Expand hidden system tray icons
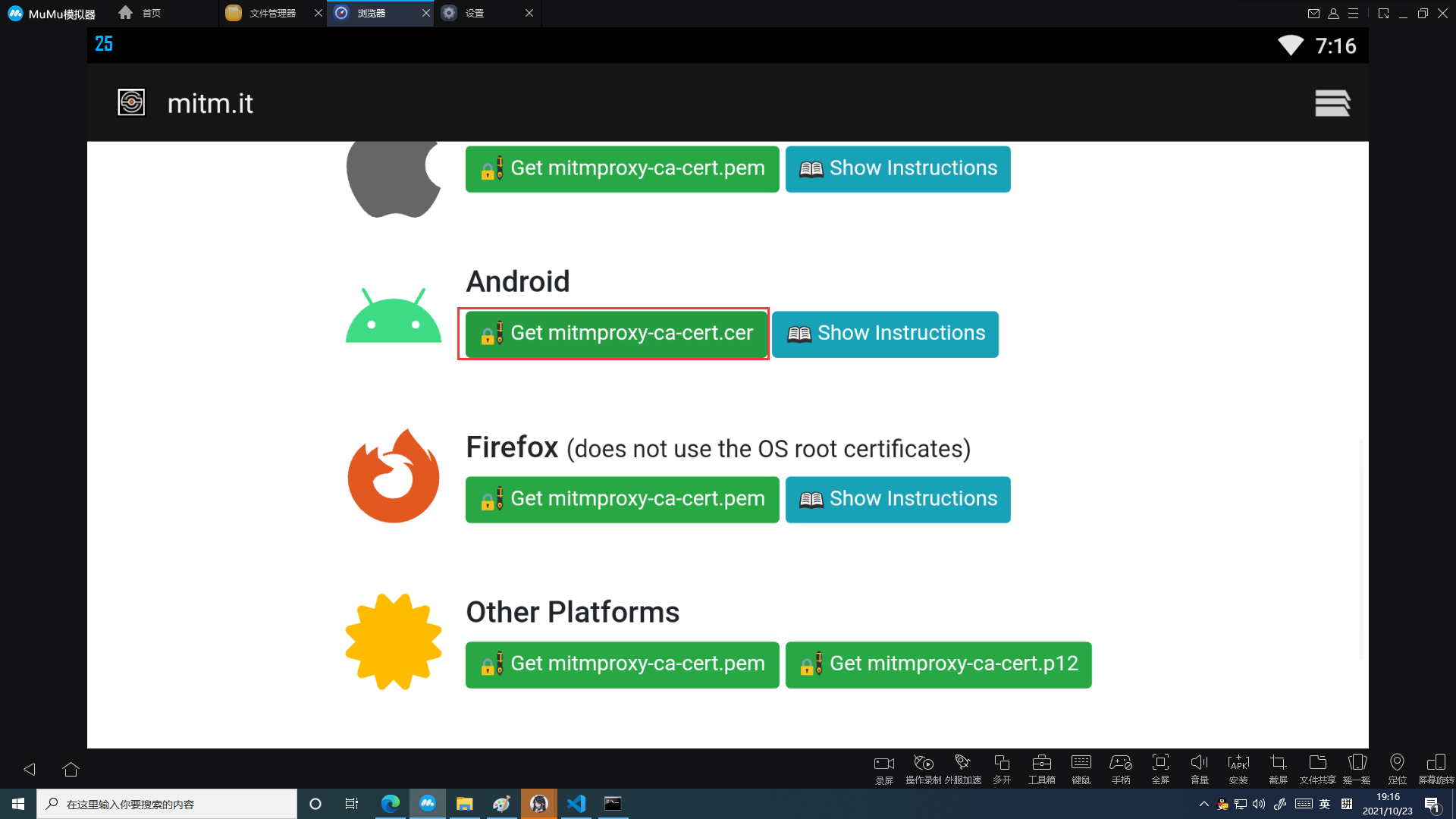 pyautogui.click(x=1203, y=804)
